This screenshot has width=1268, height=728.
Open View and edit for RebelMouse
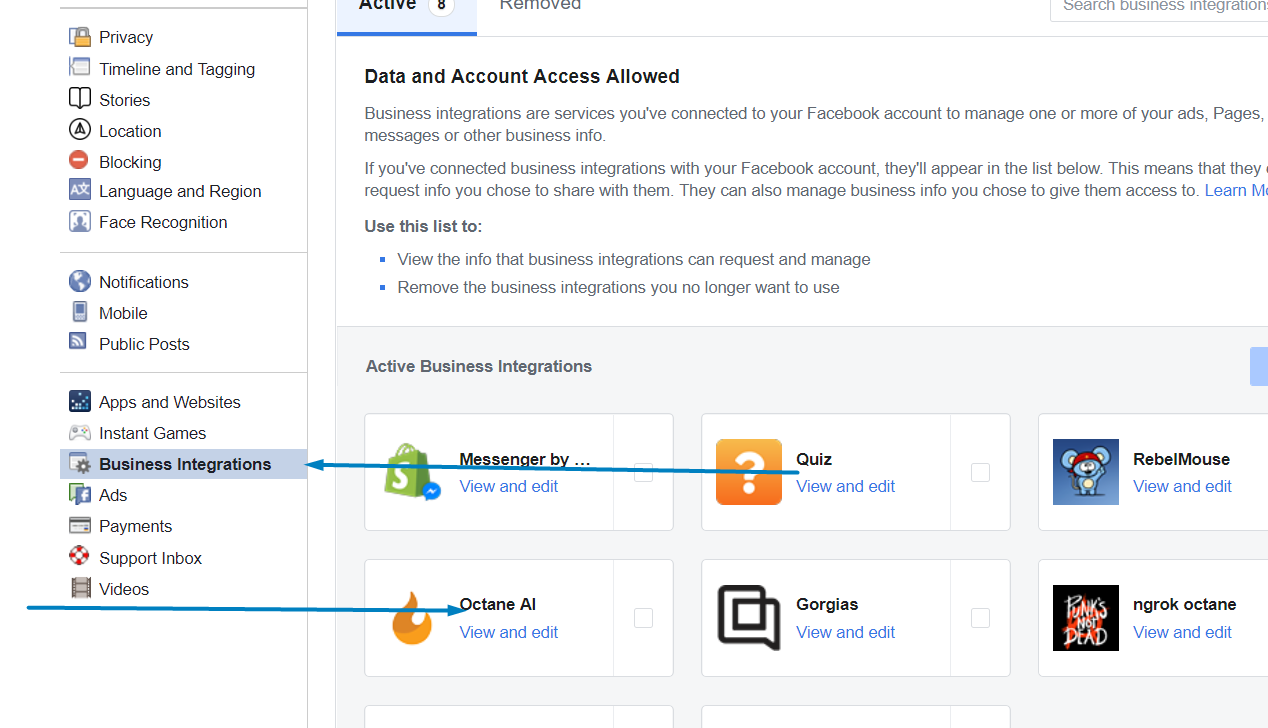pyautogui.click(x=1182, y=486)
